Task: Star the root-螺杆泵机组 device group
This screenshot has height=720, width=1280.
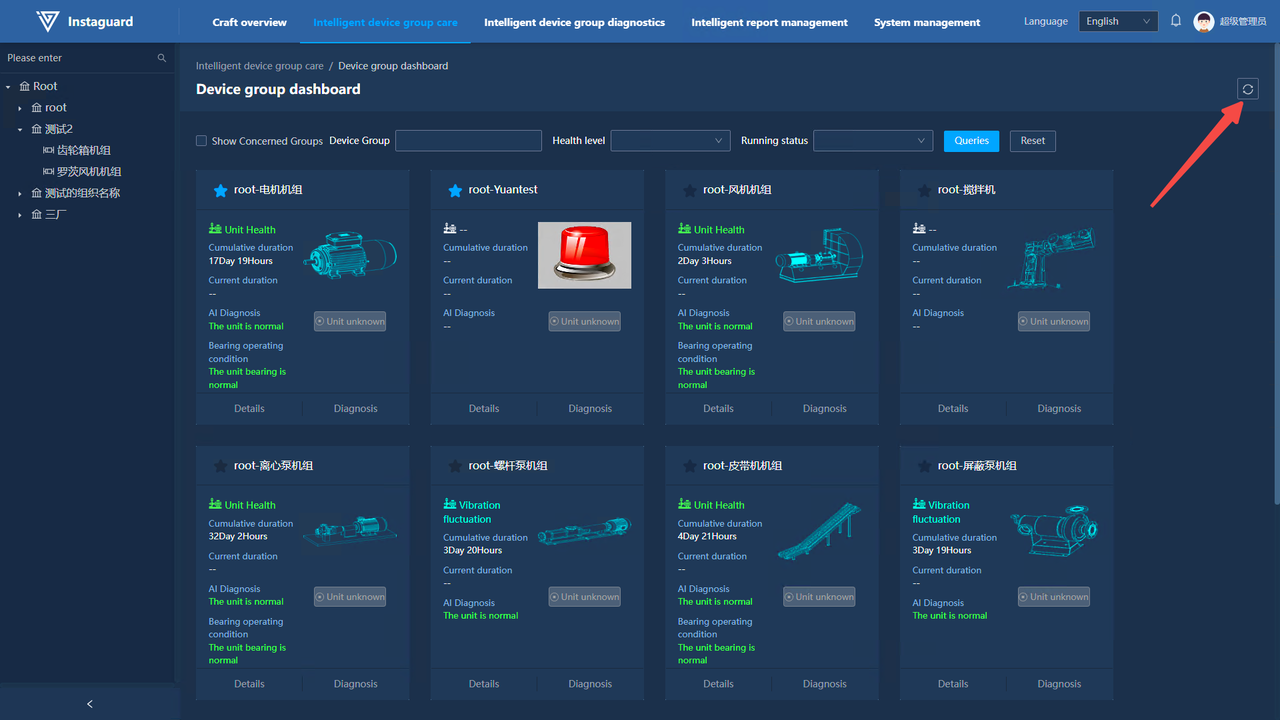Action: pyautogui.click(x=455, y=466)
